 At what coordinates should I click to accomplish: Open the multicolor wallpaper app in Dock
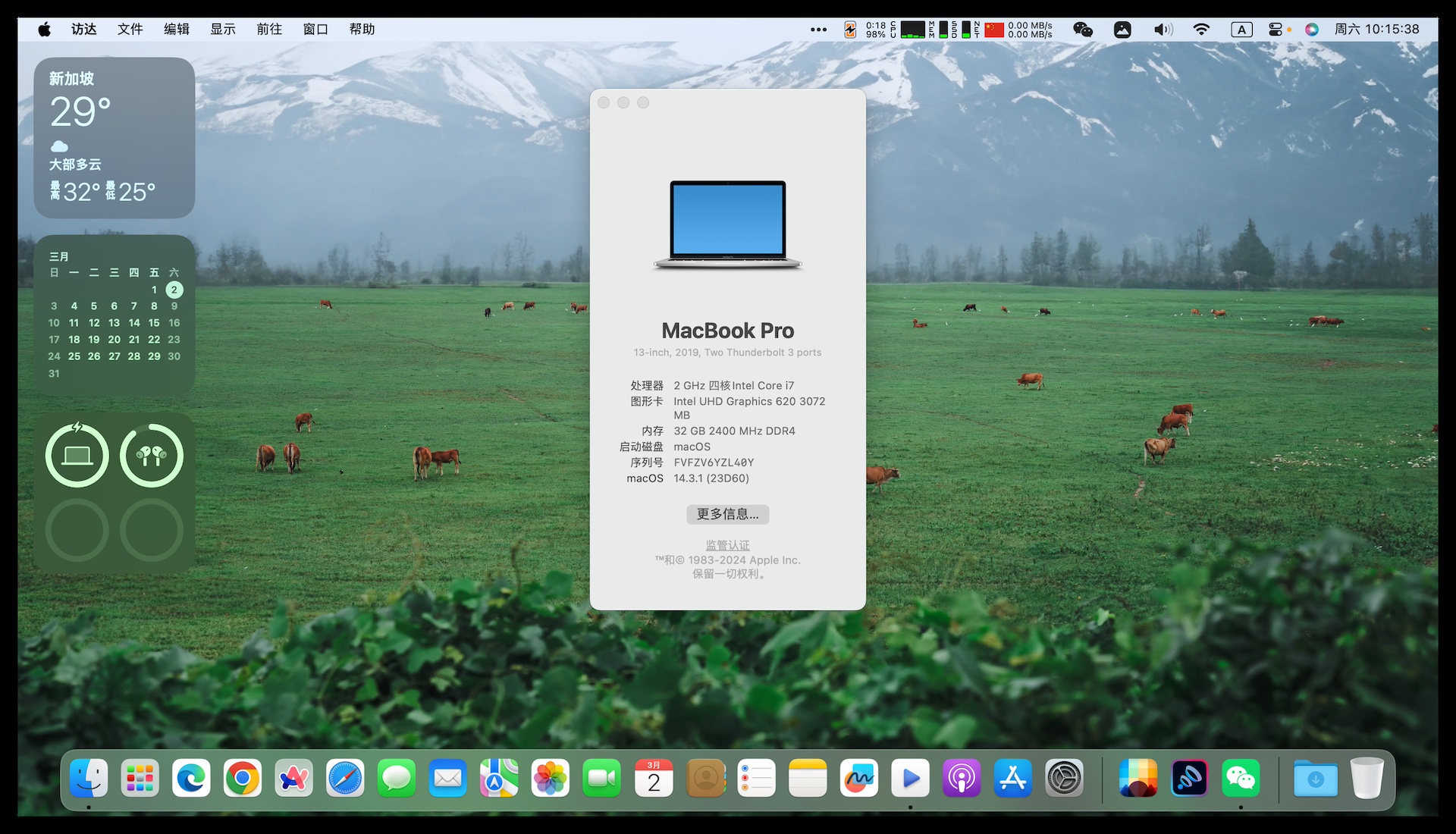1138,778
